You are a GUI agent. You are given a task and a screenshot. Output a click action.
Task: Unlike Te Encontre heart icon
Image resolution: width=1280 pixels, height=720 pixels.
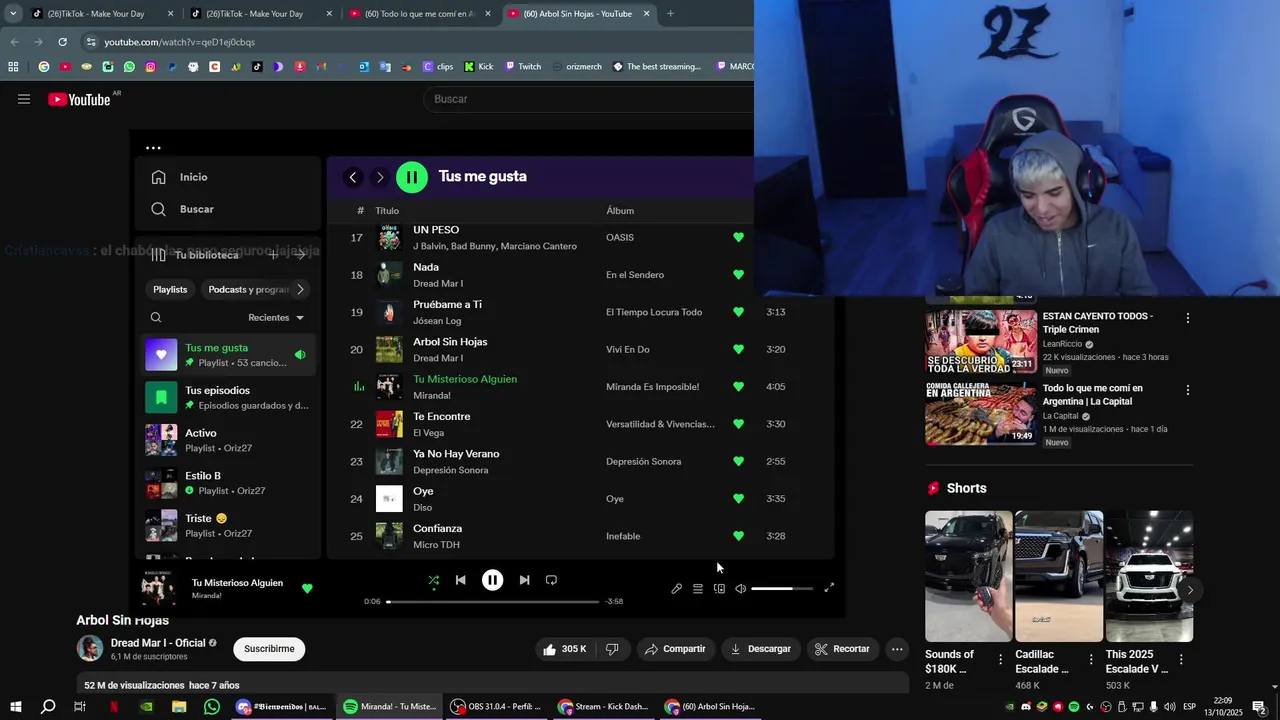tap(738, 424)
